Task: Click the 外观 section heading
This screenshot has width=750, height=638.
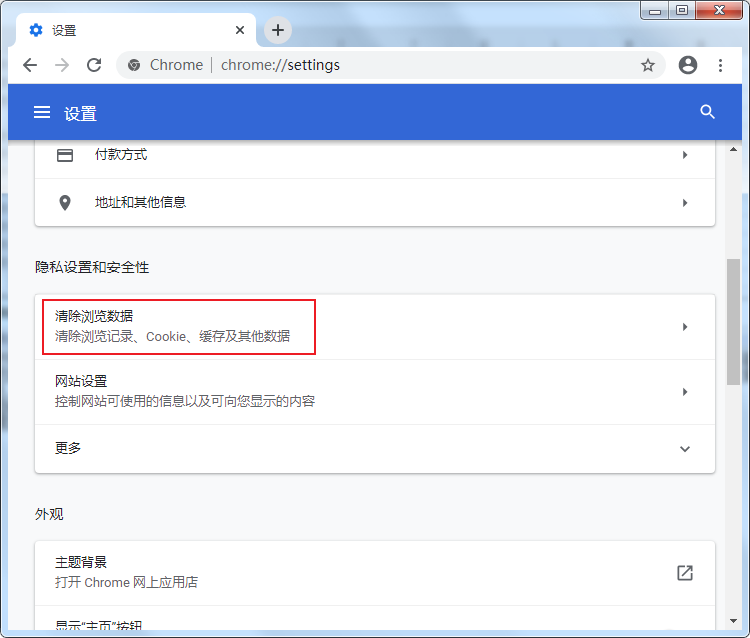Action: pos(49,514)
